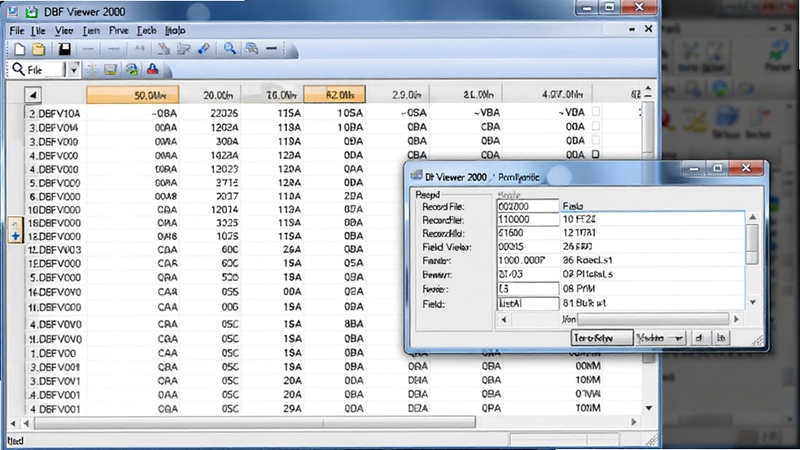The height and width of the screenshot is (450, 800).
Task: Click the dialog input showing 110000
Action: tap(528, 219)
